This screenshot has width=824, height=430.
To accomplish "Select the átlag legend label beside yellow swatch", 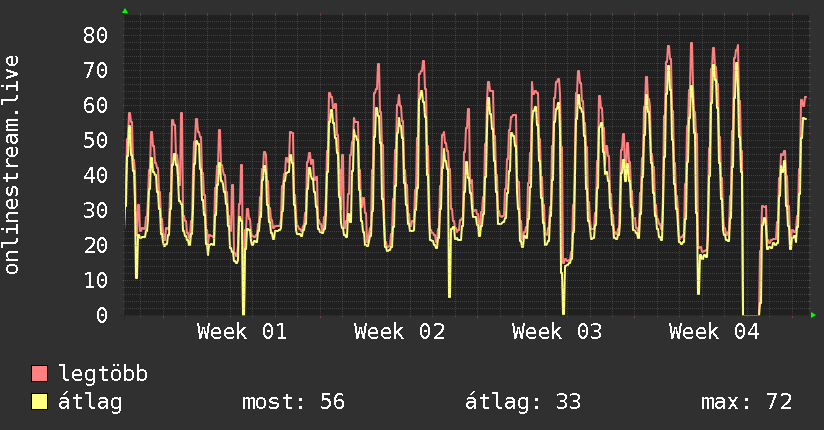I will pyautogui.click(x=90, y=402).
